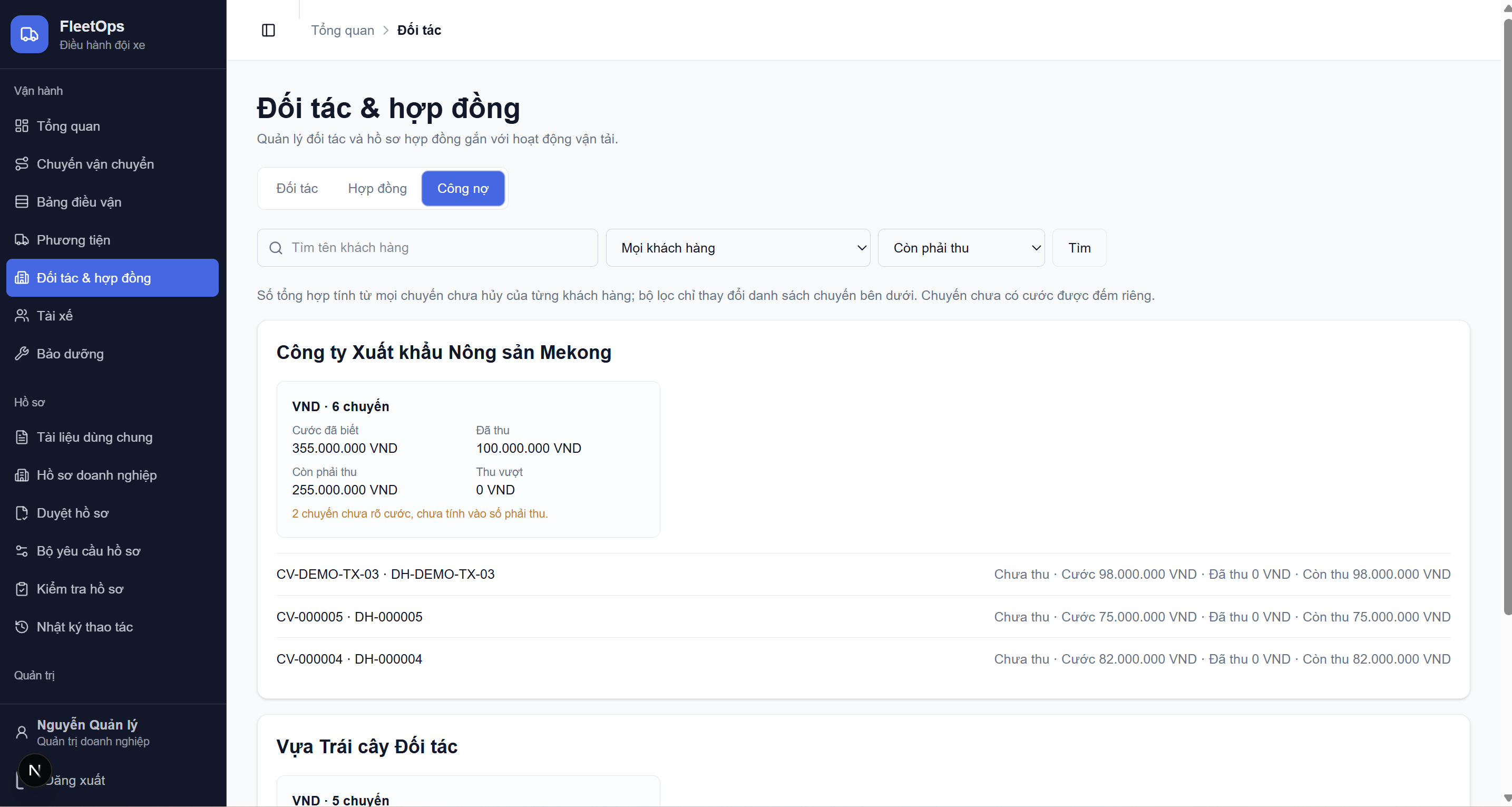Click the Tổng quan breadcrumb link

[x=342, y=30]
